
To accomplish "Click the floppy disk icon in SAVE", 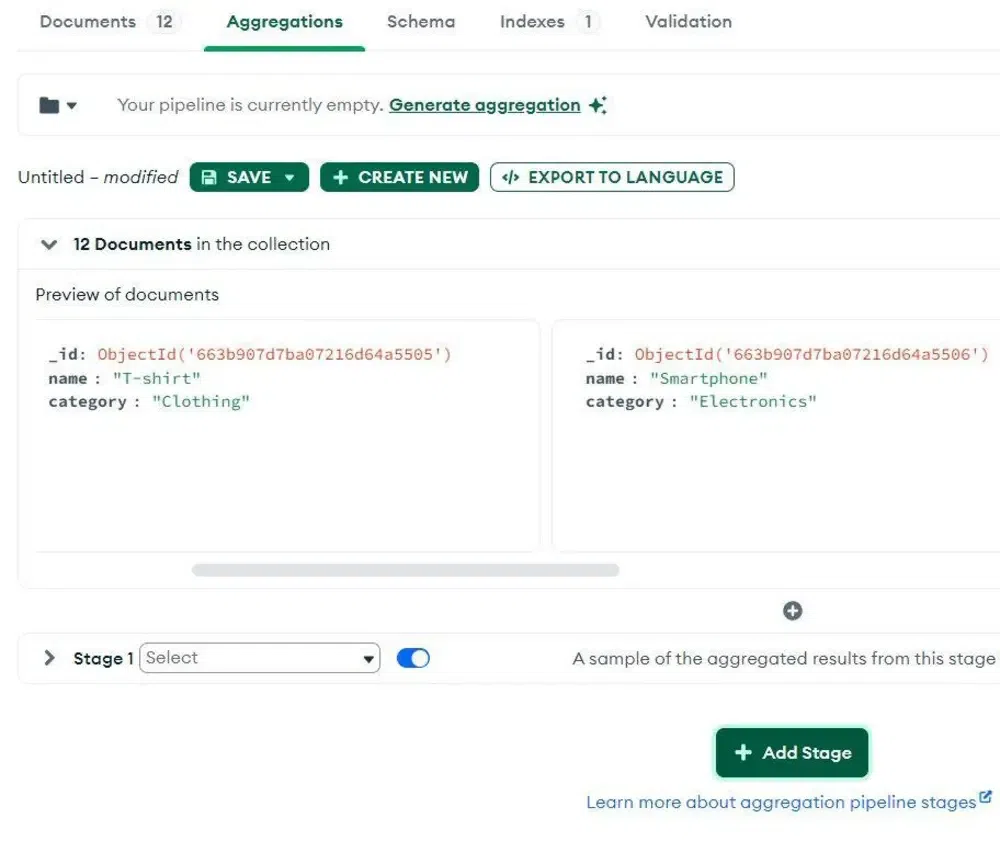I will (209, 177).
